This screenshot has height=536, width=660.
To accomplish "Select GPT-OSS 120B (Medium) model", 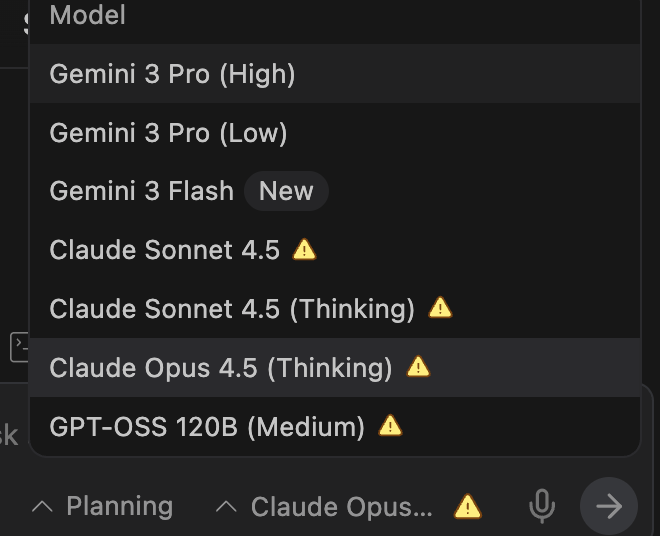I will click(x=207, y=427).
